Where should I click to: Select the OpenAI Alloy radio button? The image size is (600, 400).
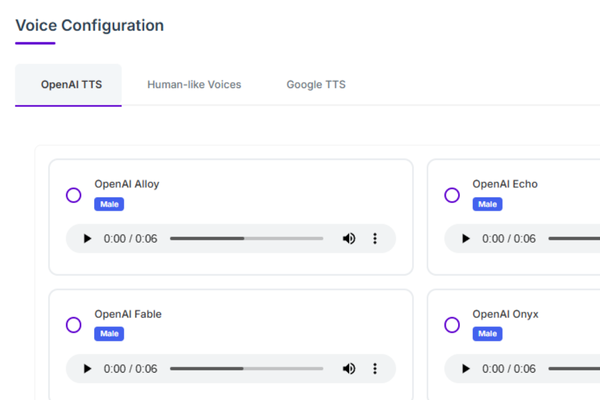point(73,195)
